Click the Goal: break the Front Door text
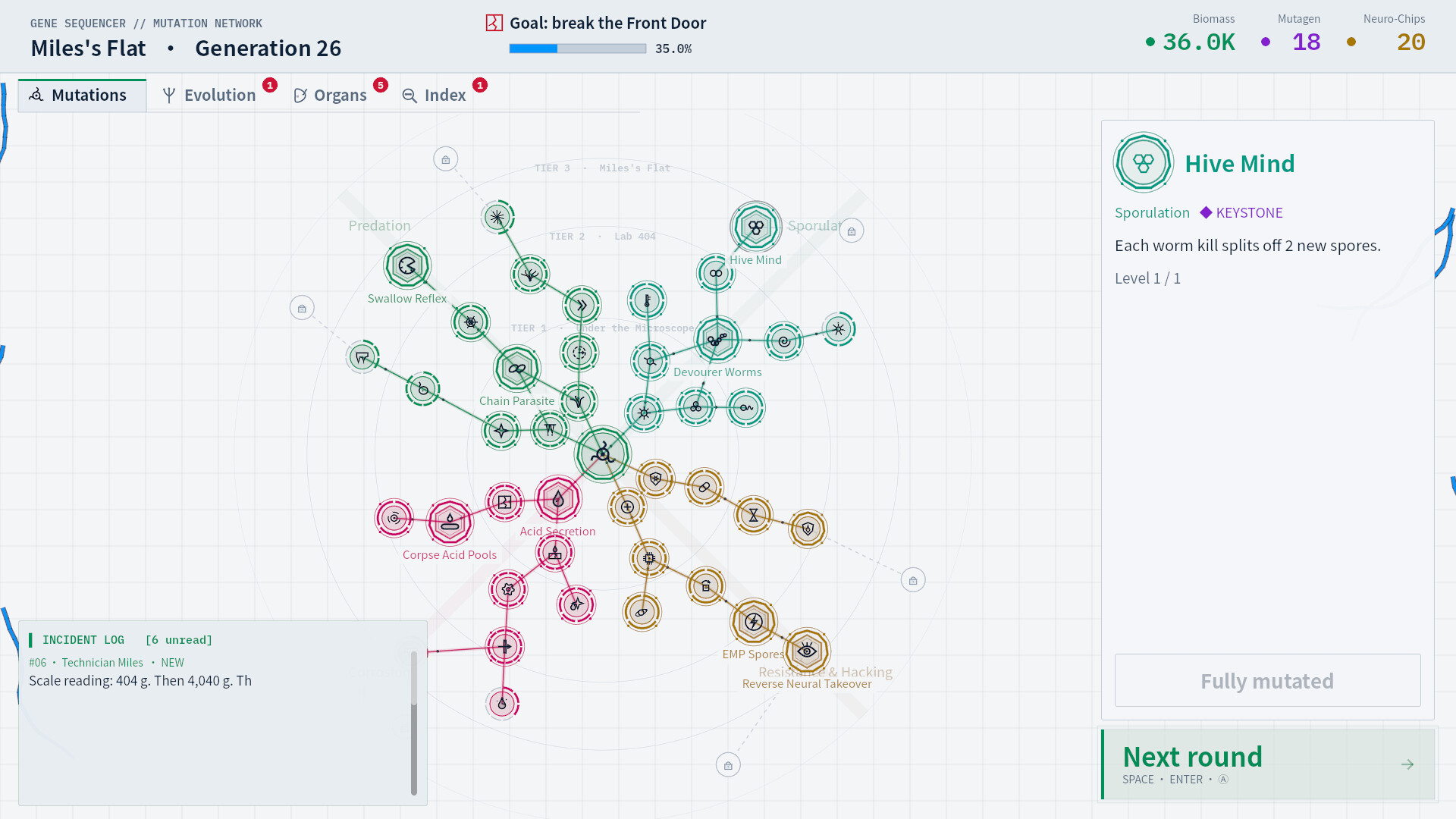The height and width of the screenshot is (819, 1456). (608, 24)
